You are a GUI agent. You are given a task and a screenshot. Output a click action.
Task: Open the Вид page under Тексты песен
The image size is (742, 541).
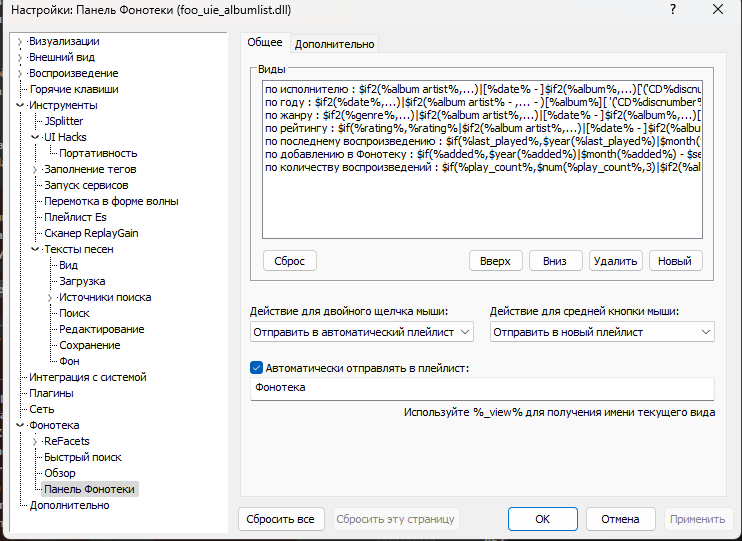69,266
